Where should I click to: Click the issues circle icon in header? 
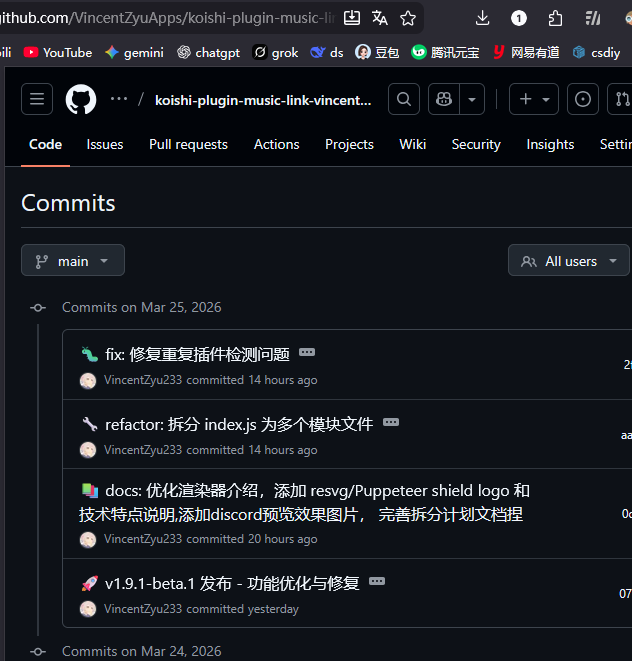pos(583,99)
